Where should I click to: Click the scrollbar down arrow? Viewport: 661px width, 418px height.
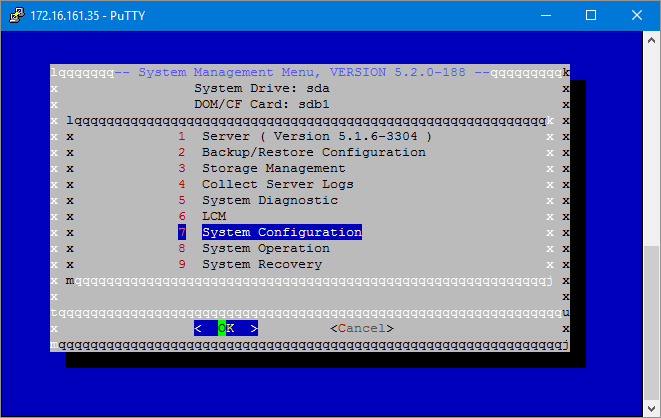pos(651,409)
